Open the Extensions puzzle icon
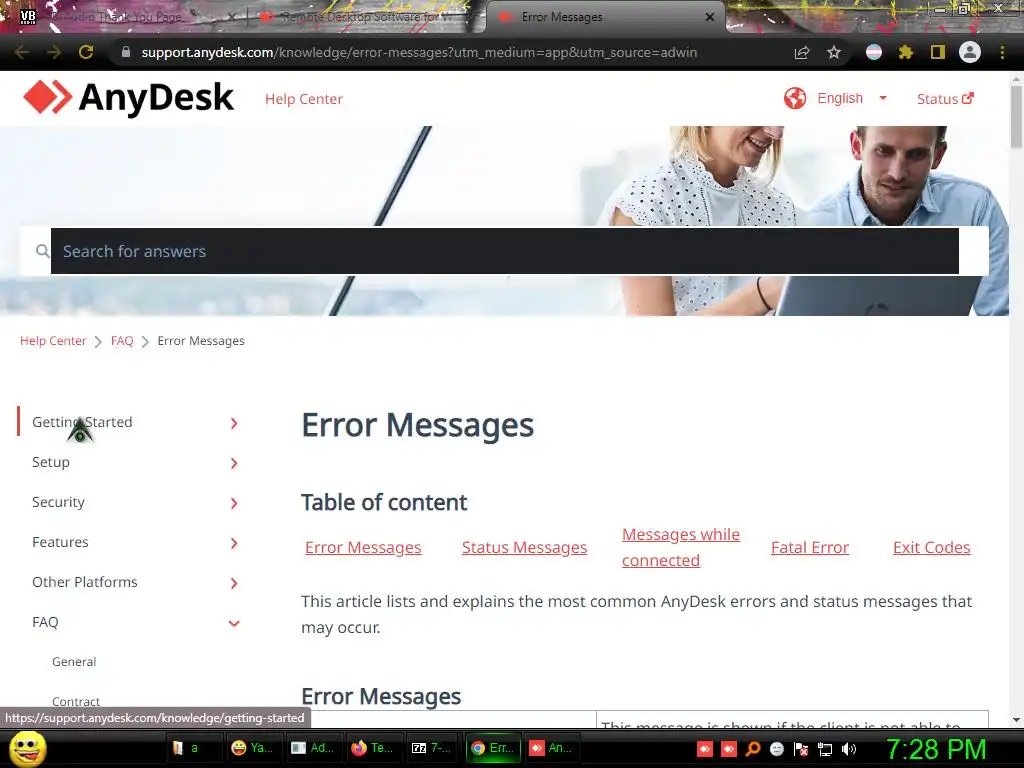The width and height of the screenshot is (1024, 768). point(905,52)
